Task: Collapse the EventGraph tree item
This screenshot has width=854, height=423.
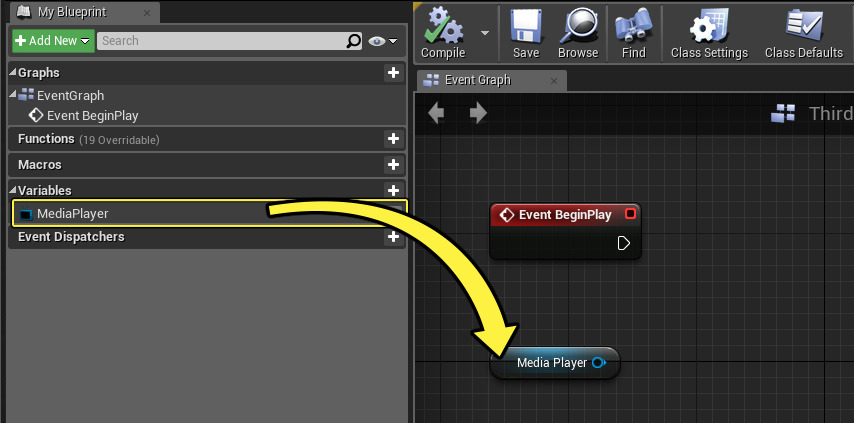Action: pyautogui.click(x=13, y=95)
